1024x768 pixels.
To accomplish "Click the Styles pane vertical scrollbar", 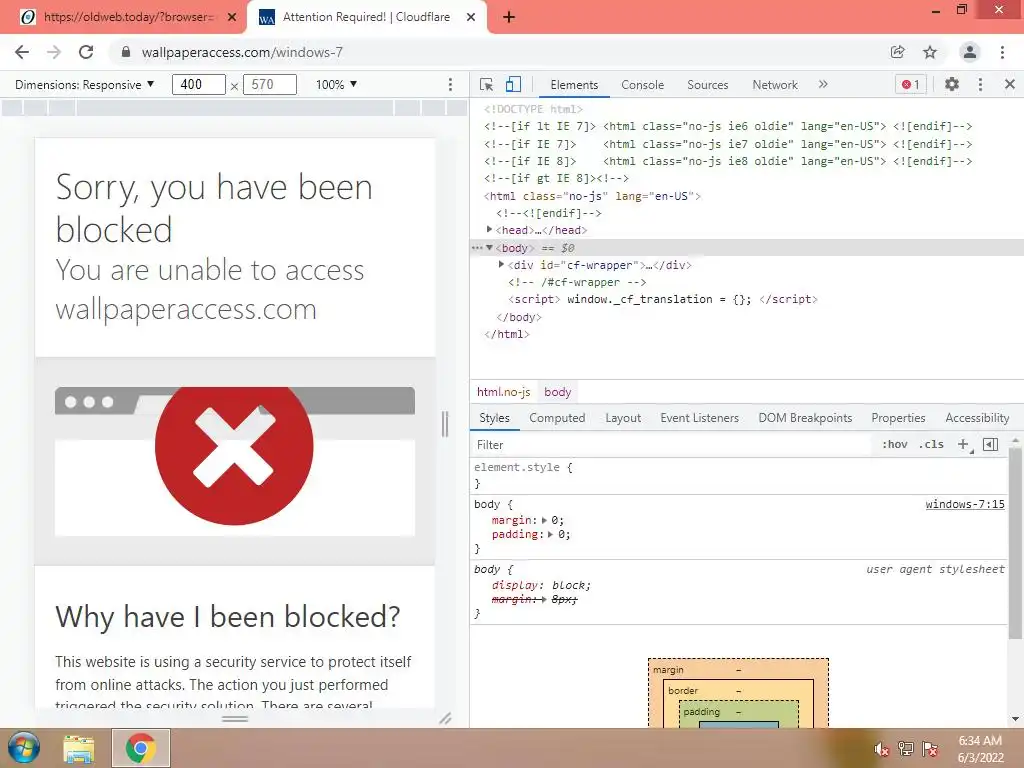I will coord(1015,543).
